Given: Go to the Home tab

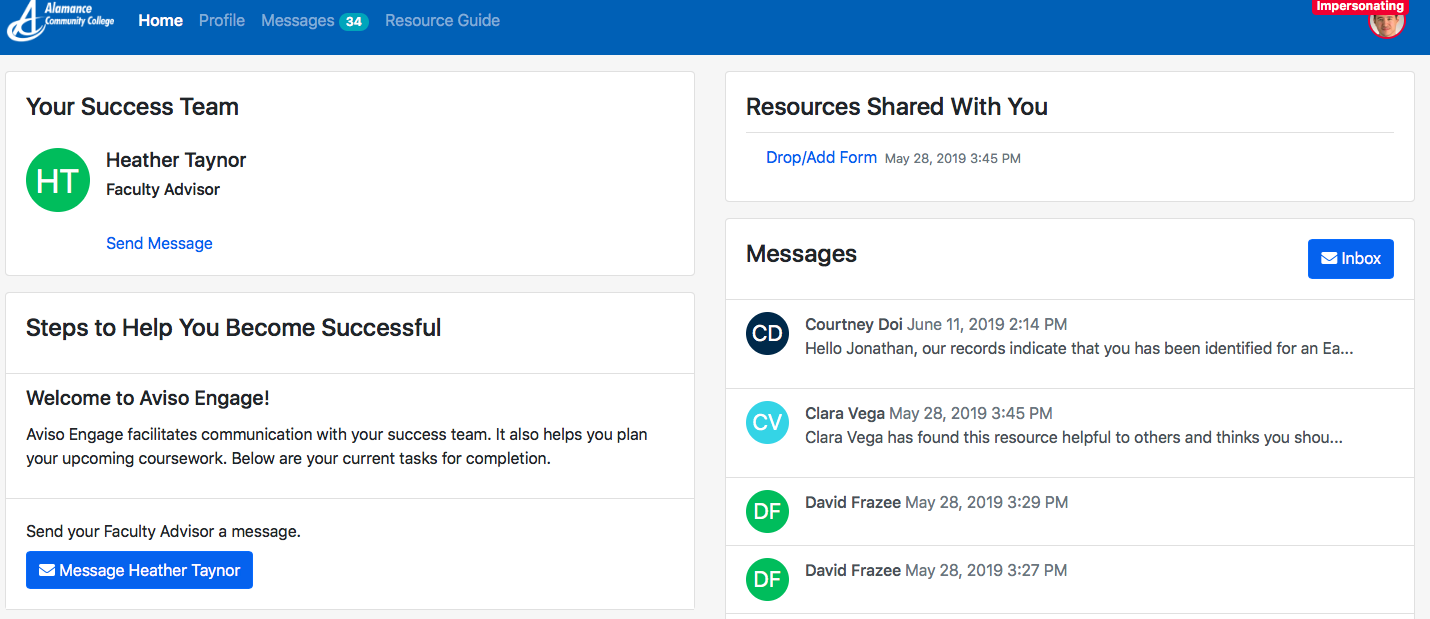Looking at the screenshot, I should pyautogui.click(x=160, y=20).
